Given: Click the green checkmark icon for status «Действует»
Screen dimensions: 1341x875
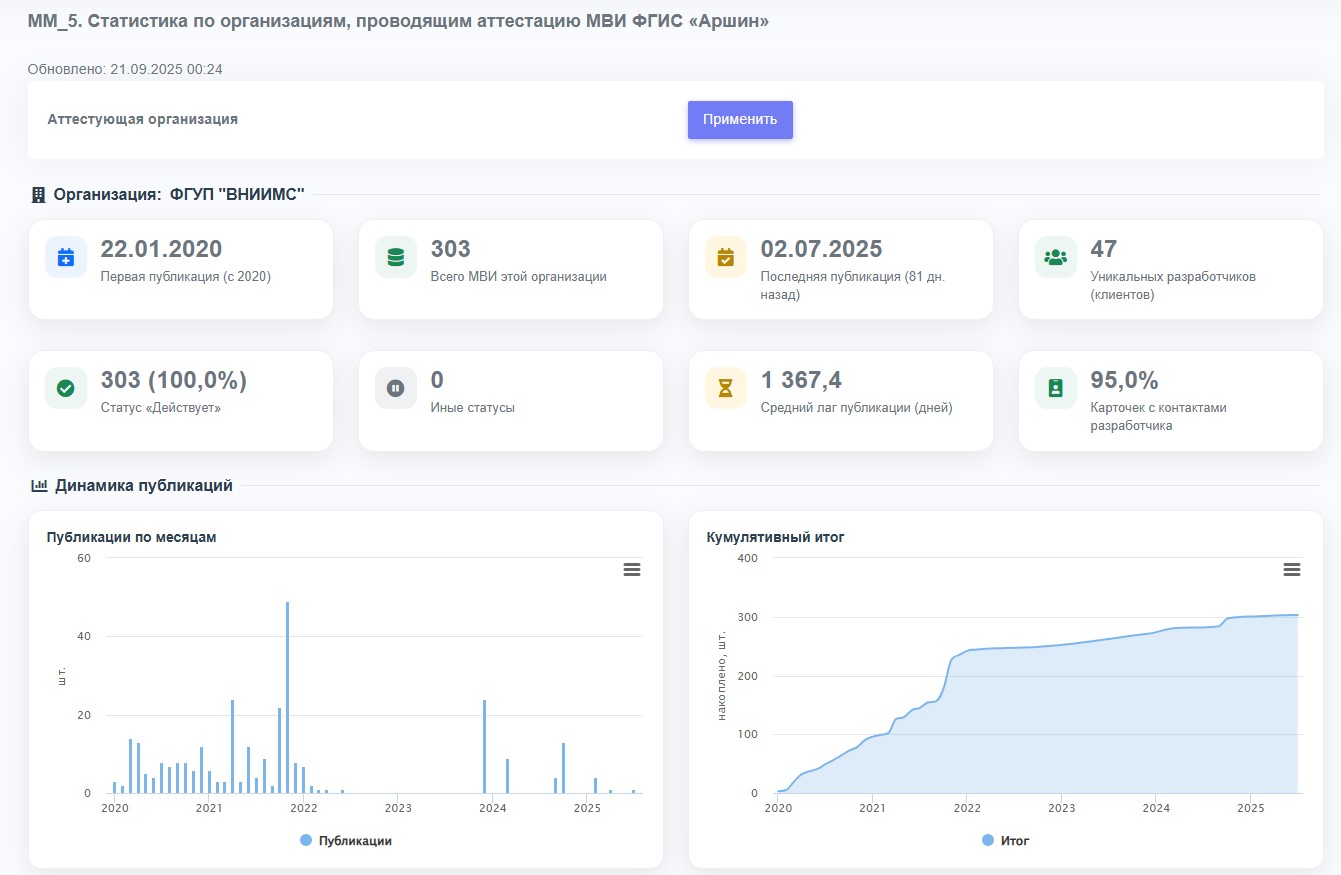Looking at the screenshot, I should pos(66,388).
